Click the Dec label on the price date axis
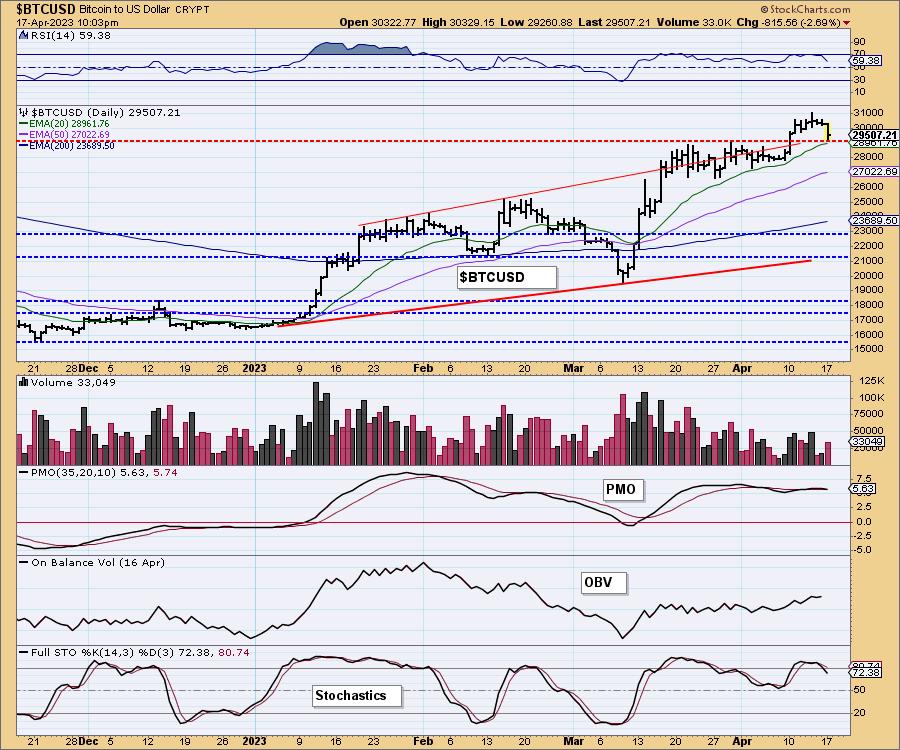This screenshot has width=900, height=750. coord(88,368)
